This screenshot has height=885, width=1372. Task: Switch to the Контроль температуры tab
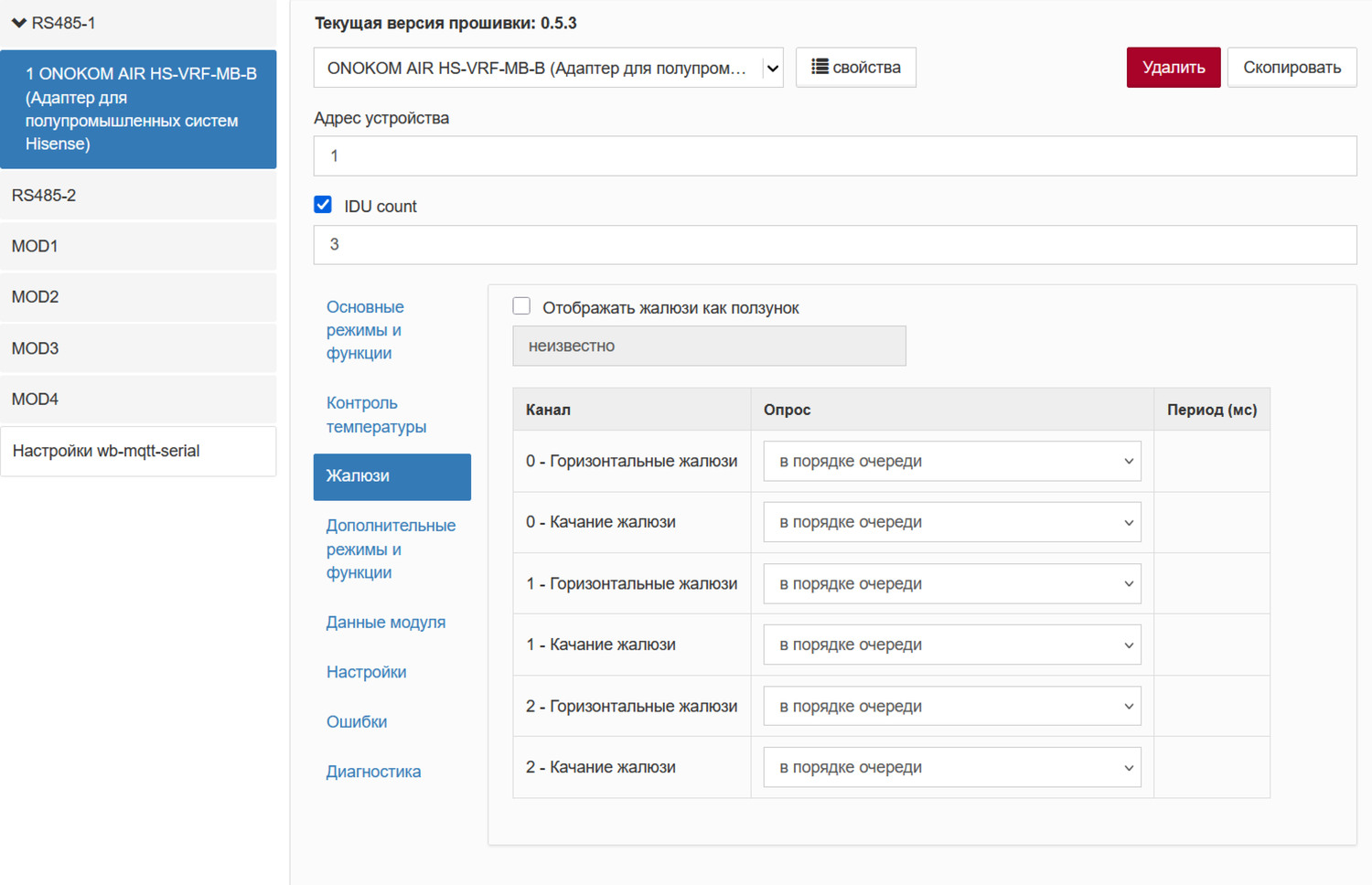click(x=376, y=415)
